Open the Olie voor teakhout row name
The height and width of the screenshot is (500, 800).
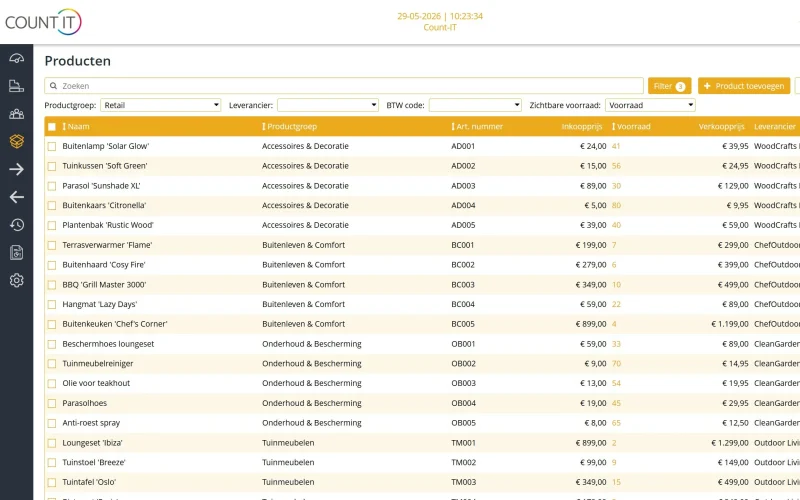tap(96, 383)
